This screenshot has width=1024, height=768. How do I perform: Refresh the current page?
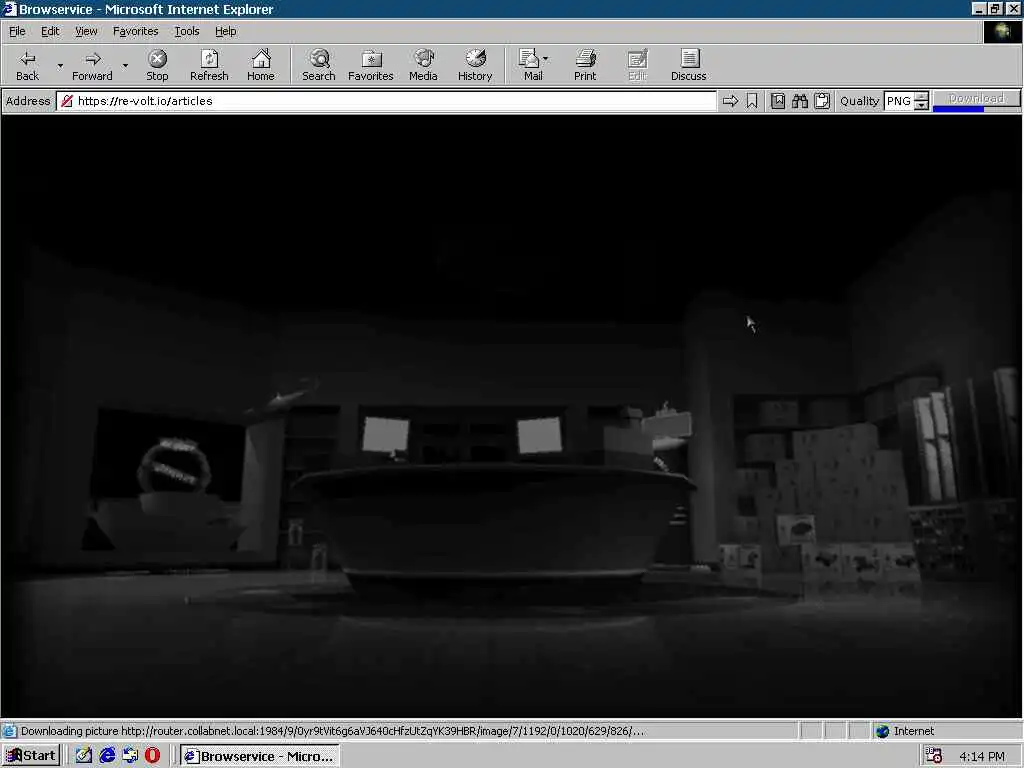pyautogui.click(x=209, y=65)
